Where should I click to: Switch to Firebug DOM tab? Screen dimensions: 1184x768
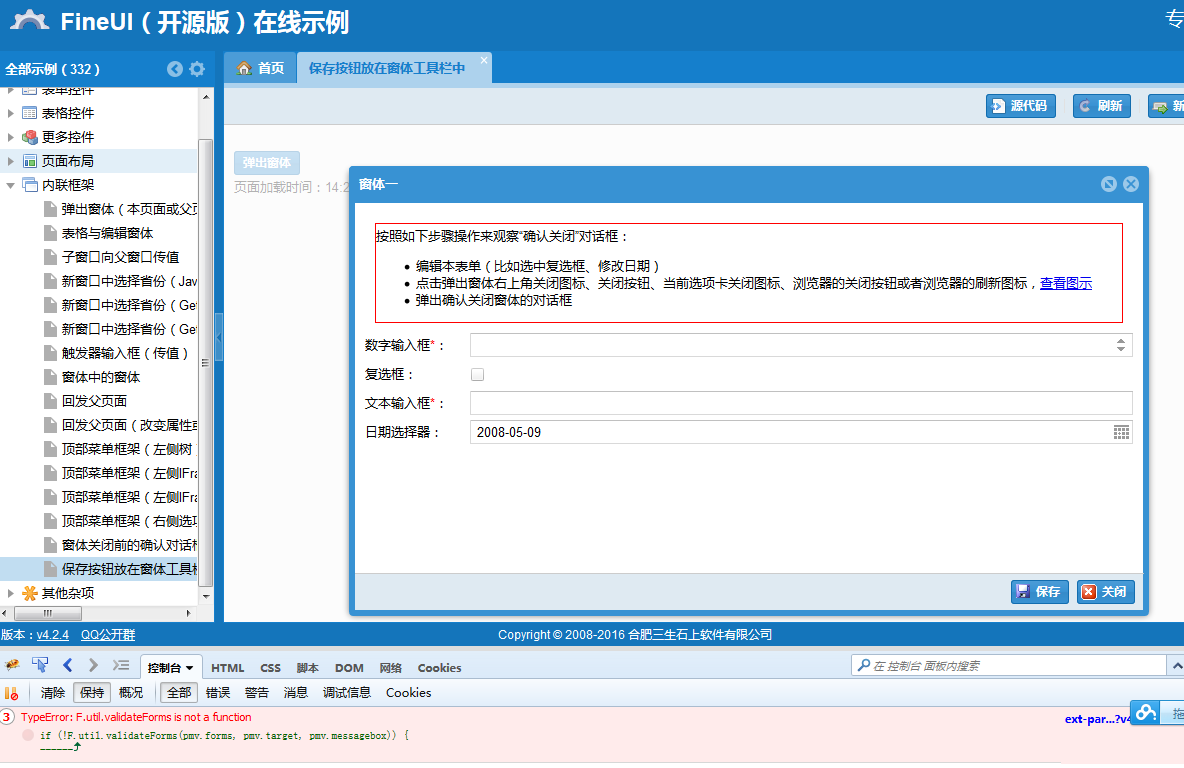tap(349, 668)
